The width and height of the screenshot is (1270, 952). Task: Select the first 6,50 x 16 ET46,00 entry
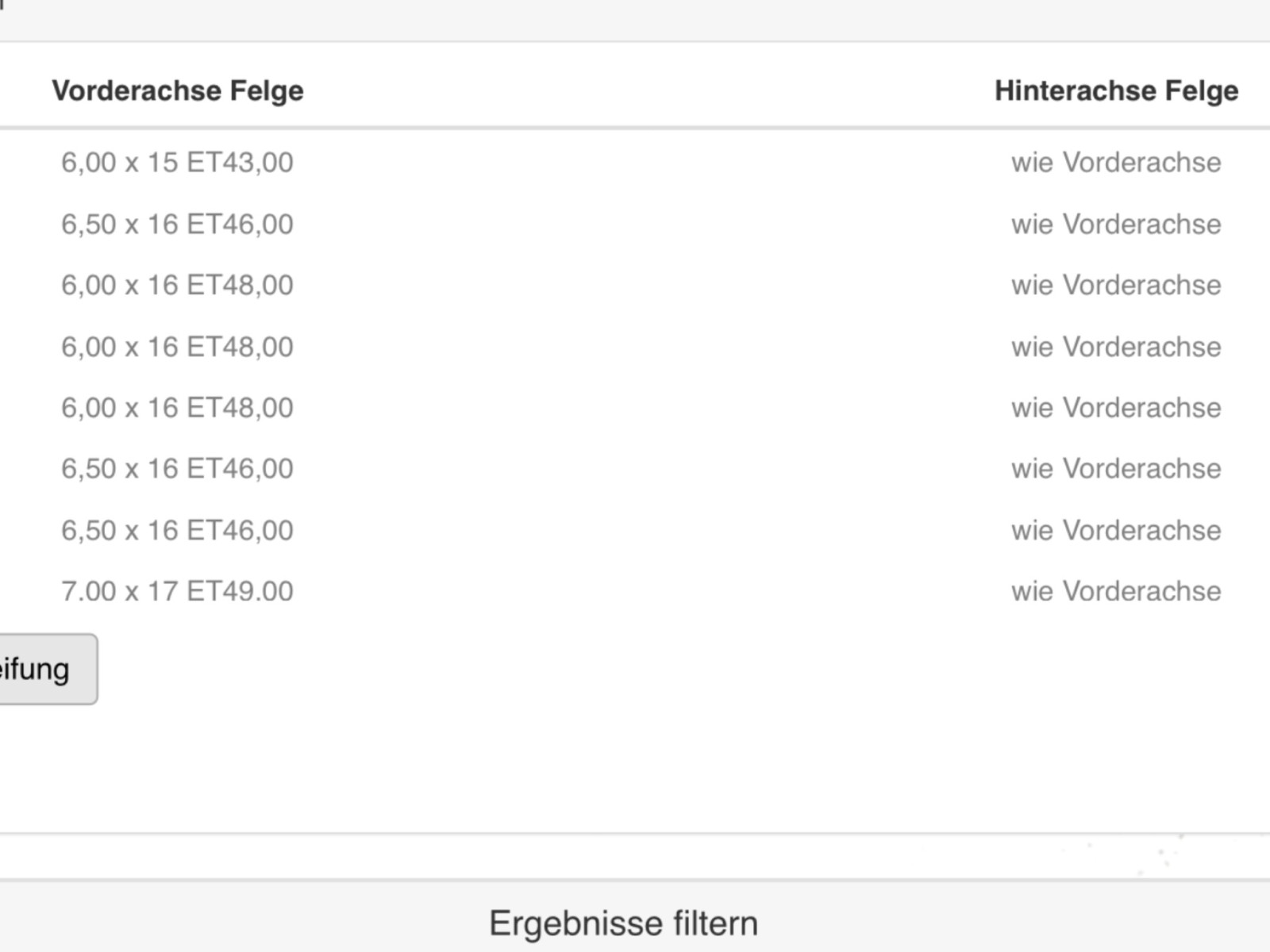pyautogui.click(x=177, y=225)
